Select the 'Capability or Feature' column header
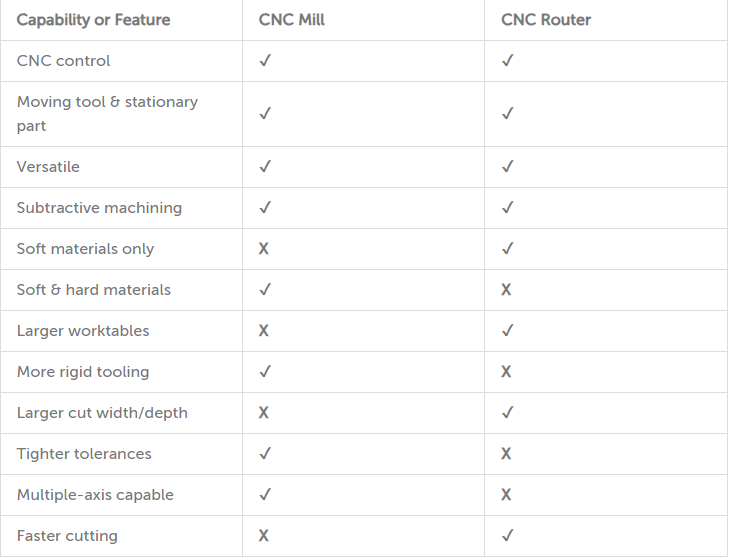The height and width of the screenshot is (558, 729). [x=93, y=20]
